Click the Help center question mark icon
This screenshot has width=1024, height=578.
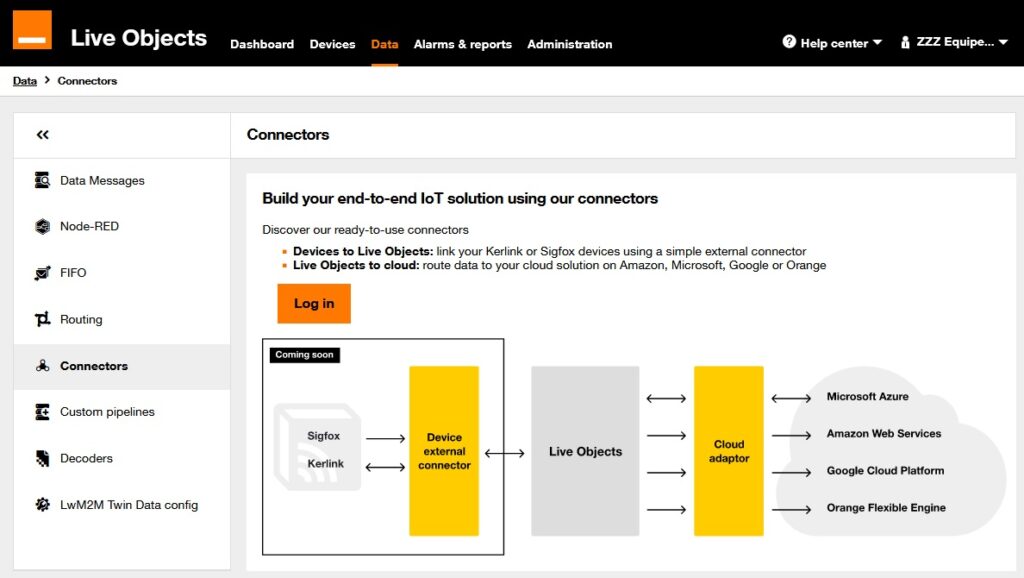point(789,42)
